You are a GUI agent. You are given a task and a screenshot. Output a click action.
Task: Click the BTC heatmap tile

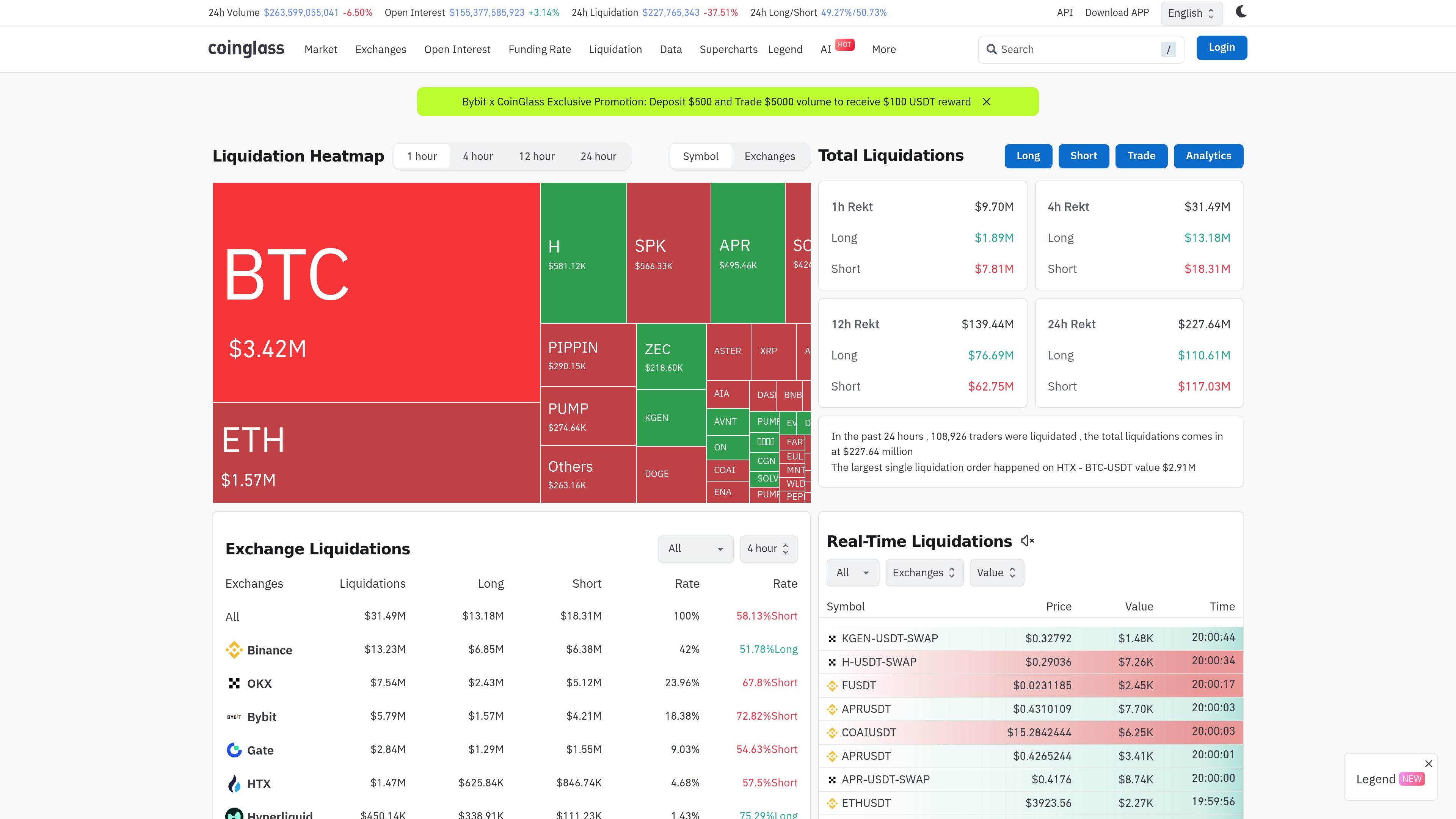click(x=376, y=292)
